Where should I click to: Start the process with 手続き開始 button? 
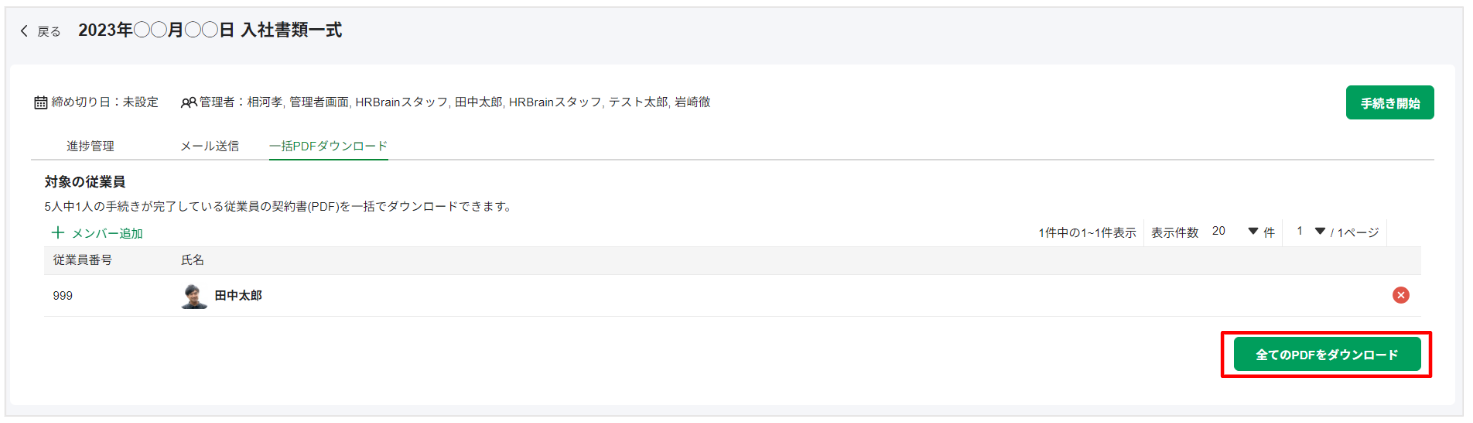click(1390, 103)
